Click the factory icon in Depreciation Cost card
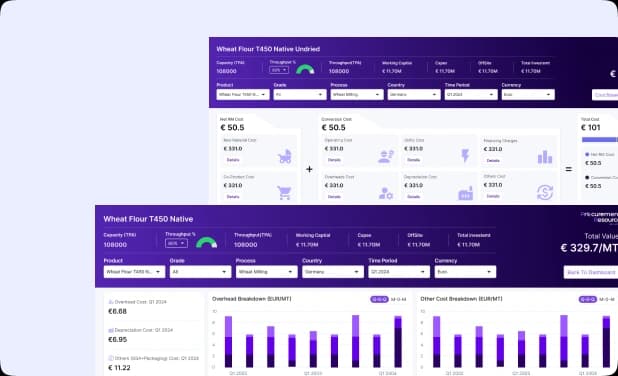 coord(465,193)
